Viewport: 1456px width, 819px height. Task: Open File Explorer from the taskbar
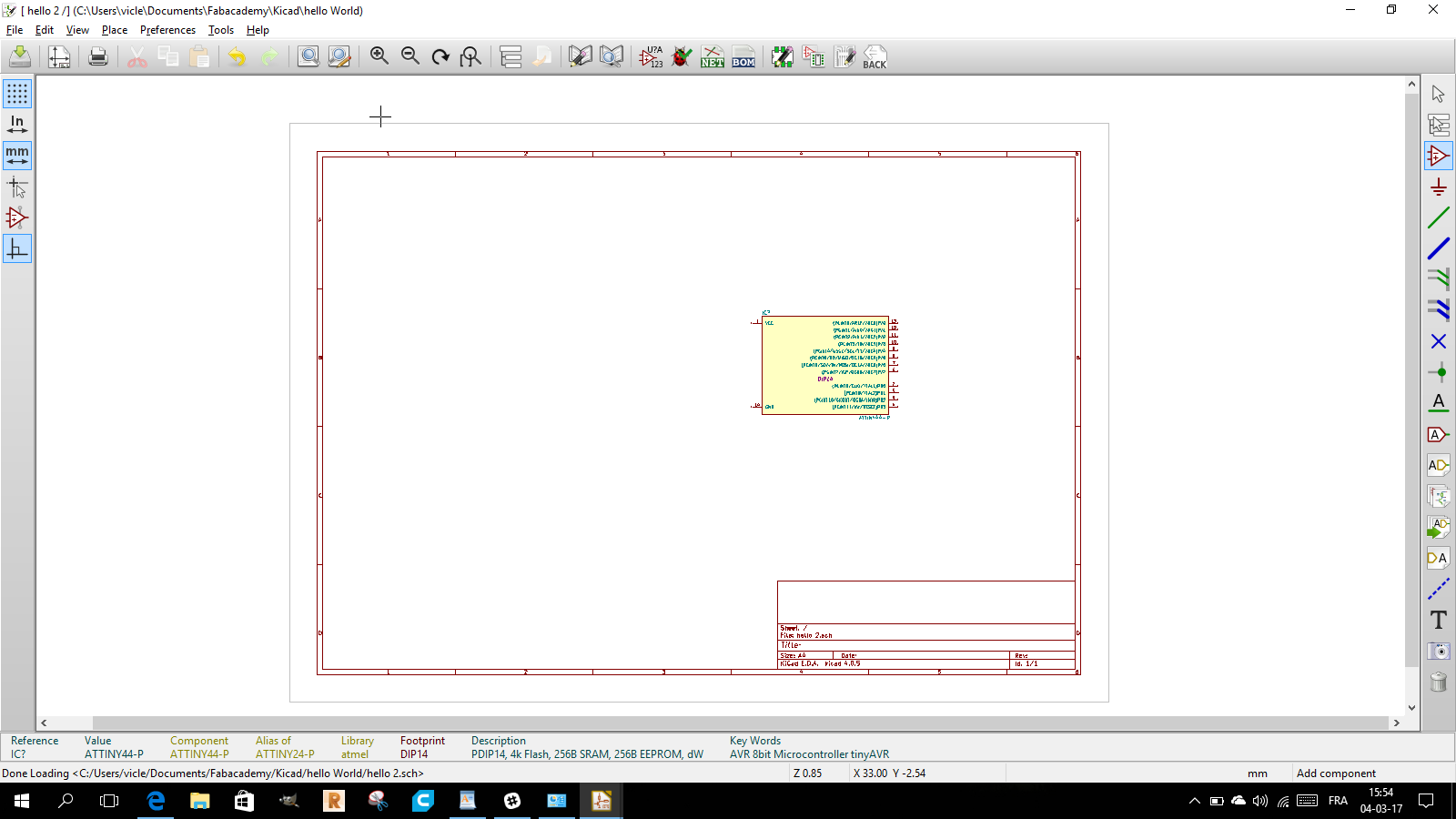(199, 801)
